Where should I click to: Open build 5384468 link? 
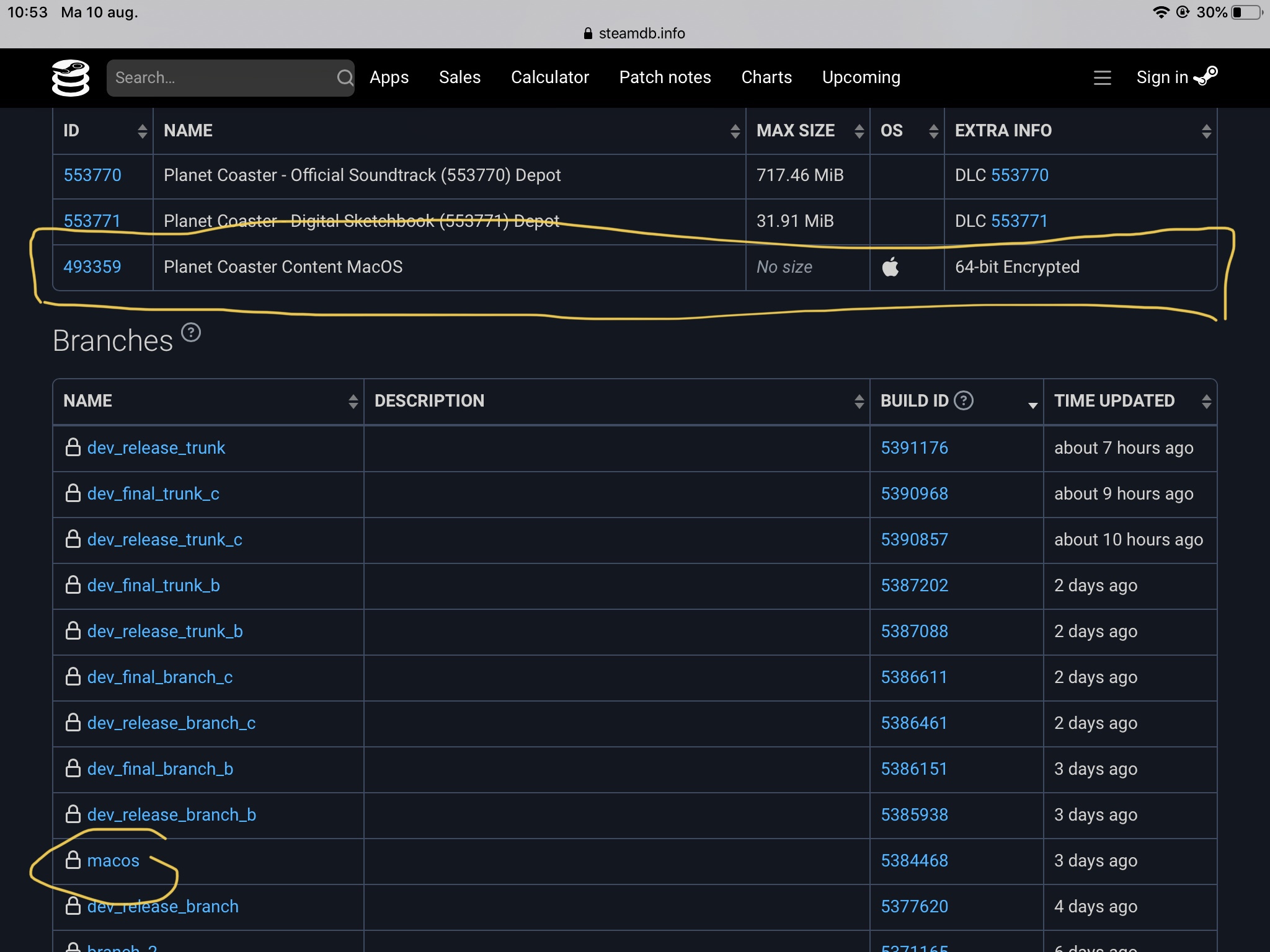tap(915, 860)
